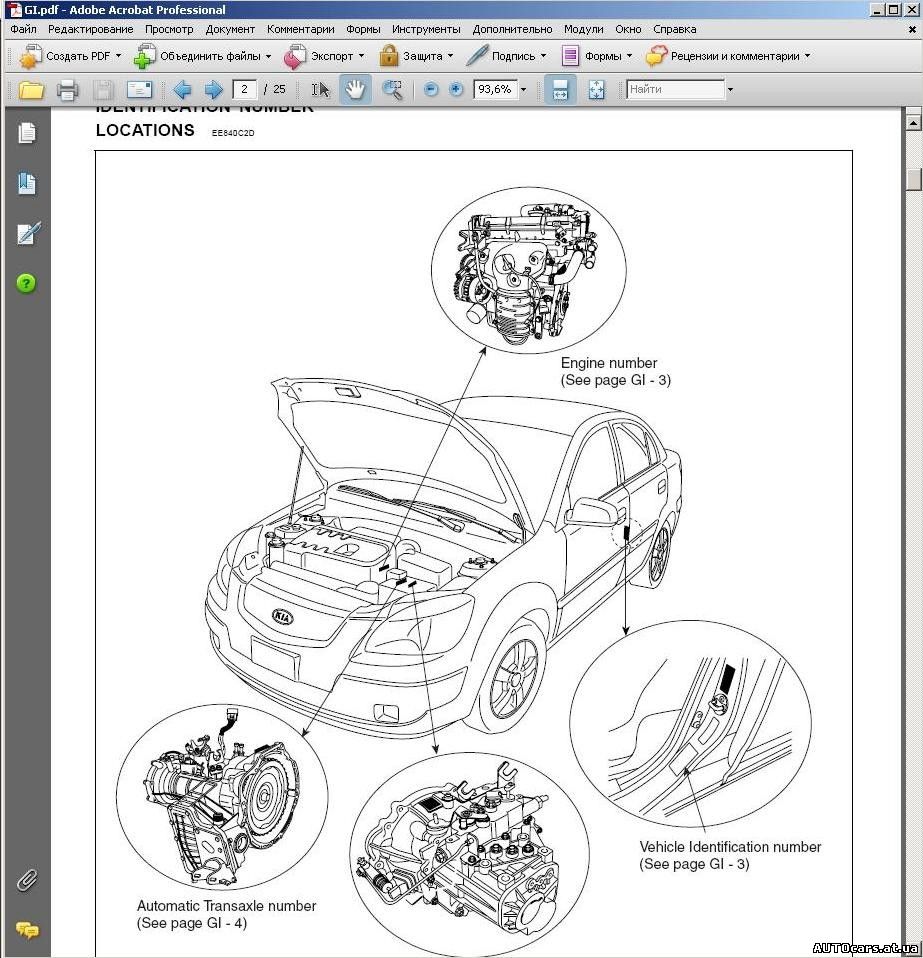The width and height of the screenshot is (923, 958).
Task: Click the page number field showing 2
Action: (x=244, y=89)
